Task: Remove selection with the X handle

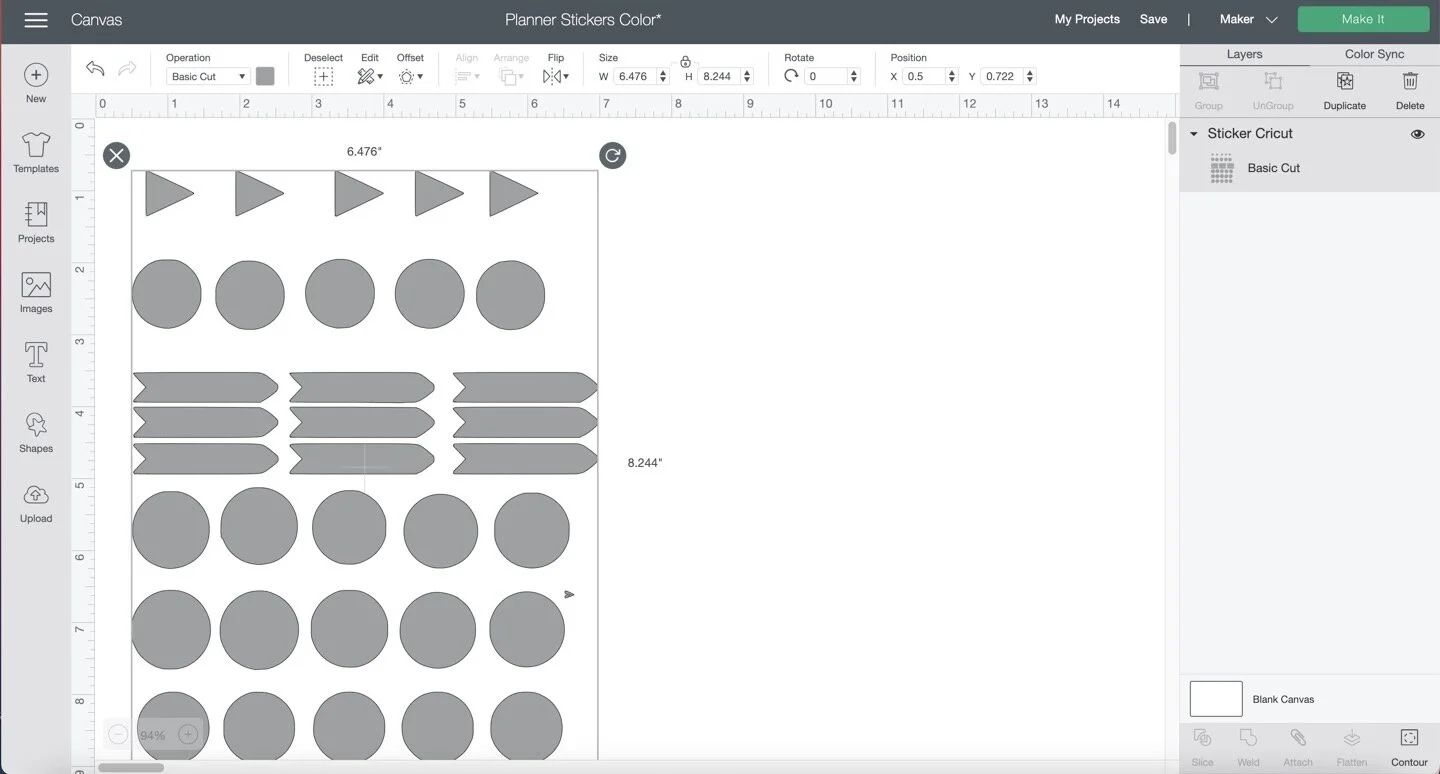Action: coord(116,155)
